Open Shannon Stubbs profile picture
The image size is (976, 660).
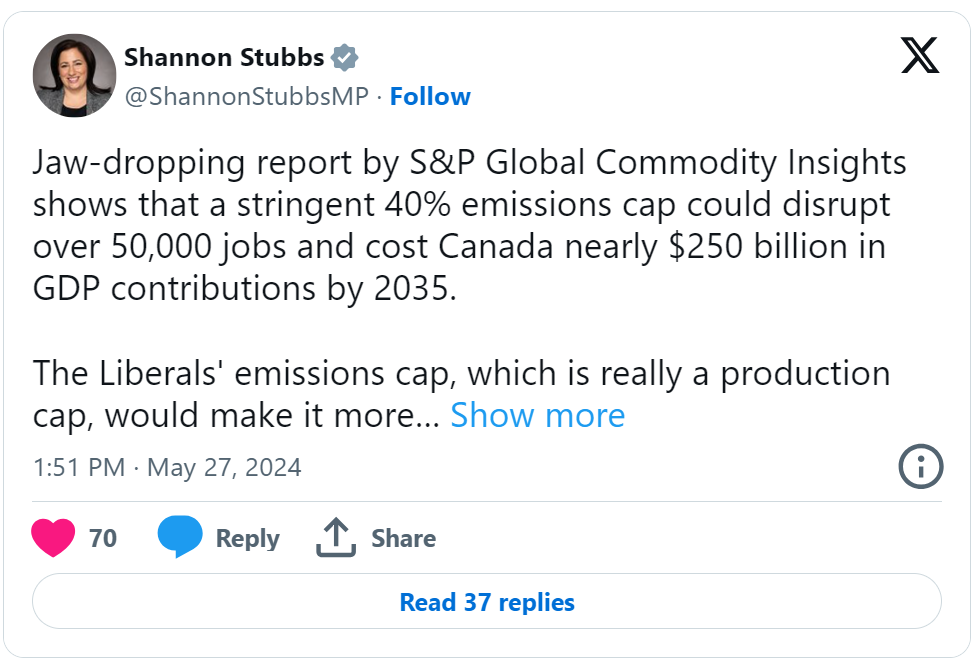point(74,75)
